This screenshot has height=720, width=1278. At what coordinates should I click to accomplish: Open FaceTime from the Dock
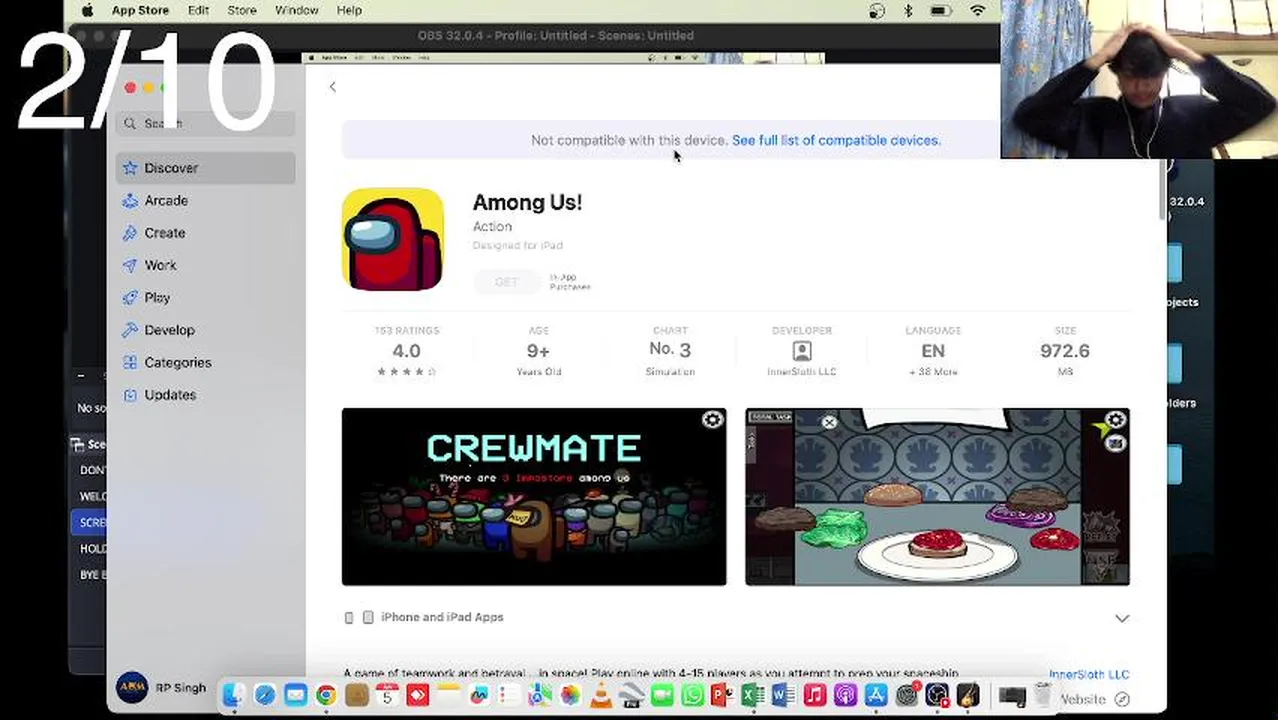click(x=661, y=695)
